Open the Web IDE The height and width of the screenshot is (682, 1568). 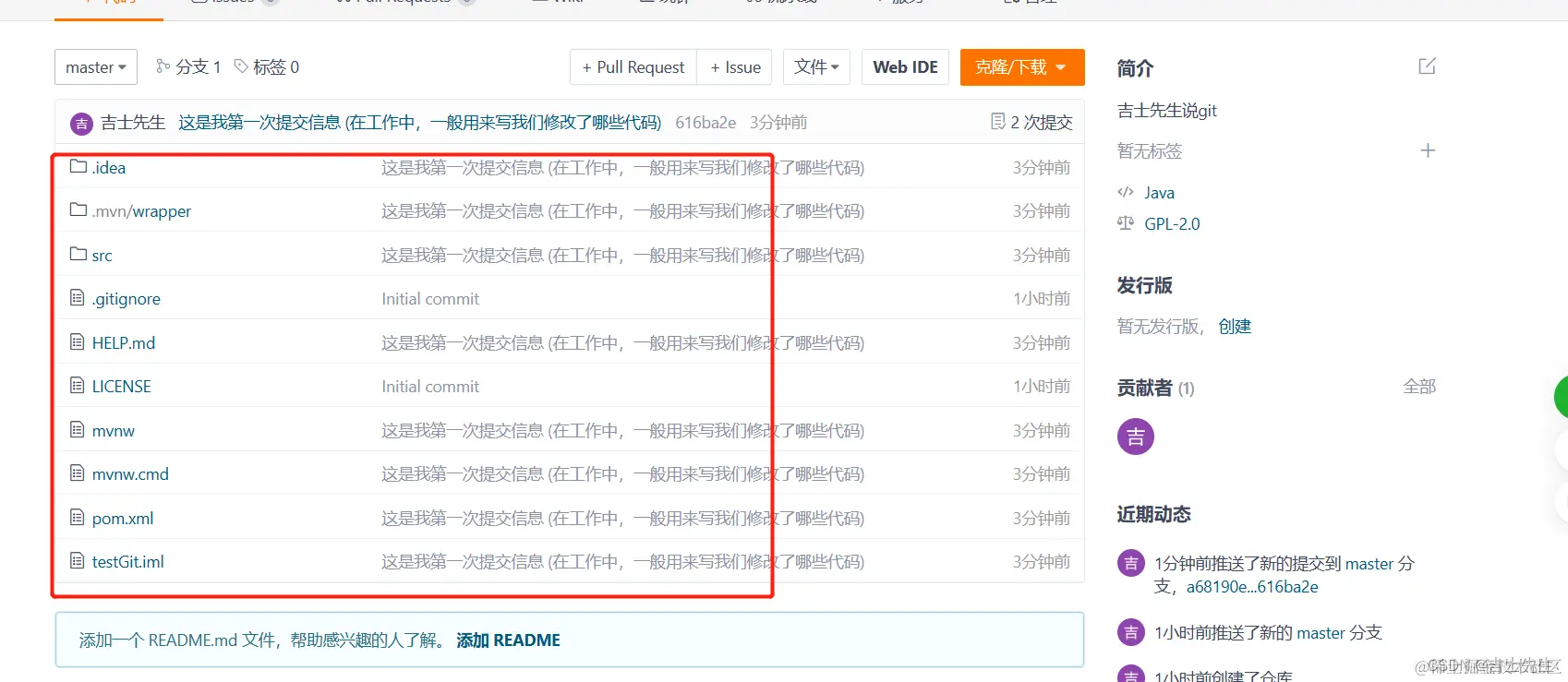pyautogui.click(x=905, y=67)
